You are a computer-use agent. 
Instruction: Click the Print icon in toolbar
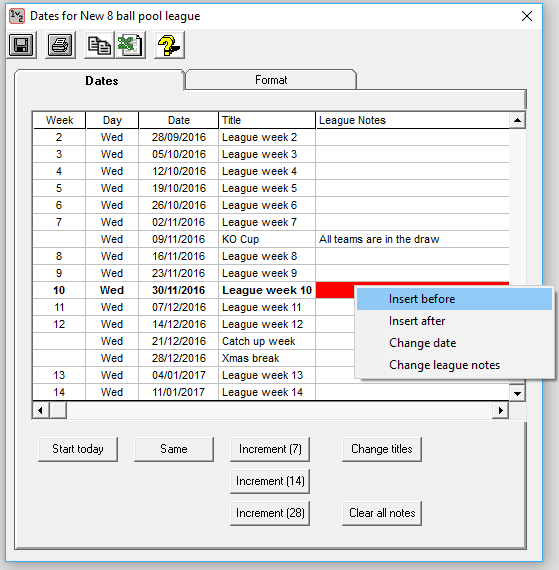click(60, 45)
